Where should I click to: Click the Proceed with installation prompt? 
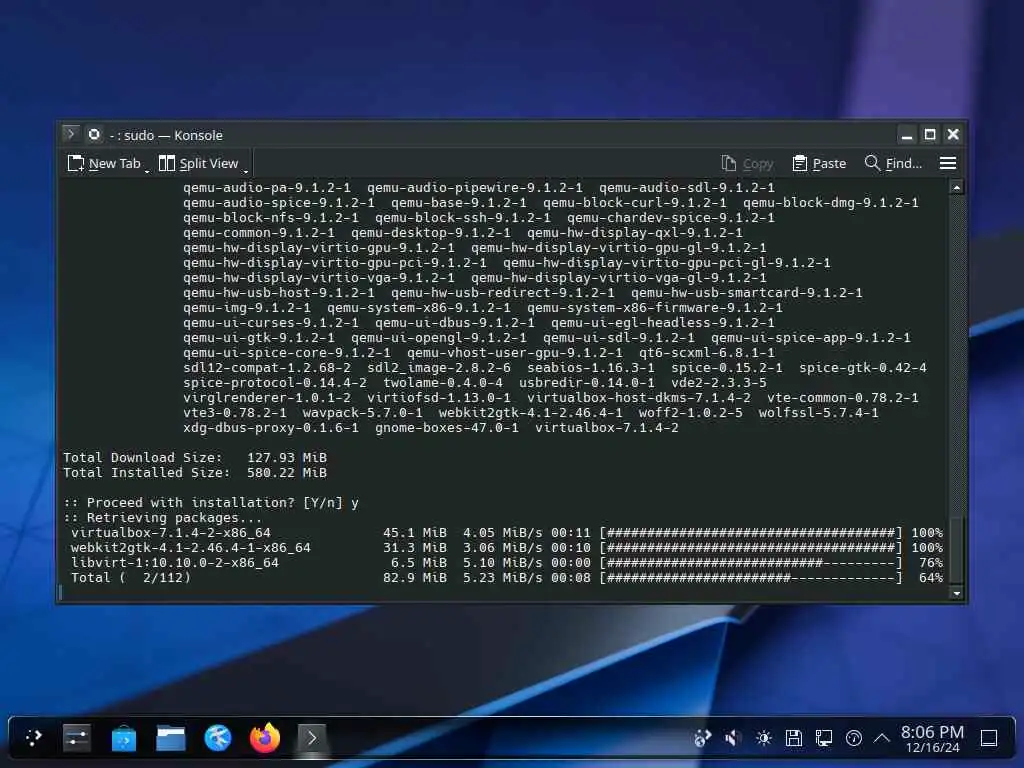[x=210, y=503]
